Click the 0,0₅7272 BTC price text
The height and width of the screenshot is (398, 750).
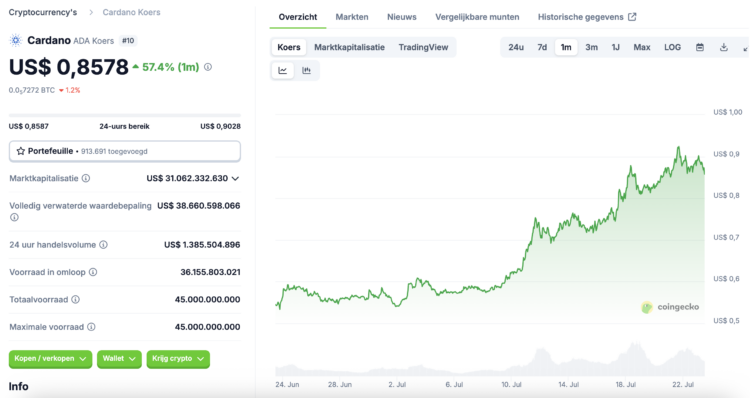(x=32, y=90)
